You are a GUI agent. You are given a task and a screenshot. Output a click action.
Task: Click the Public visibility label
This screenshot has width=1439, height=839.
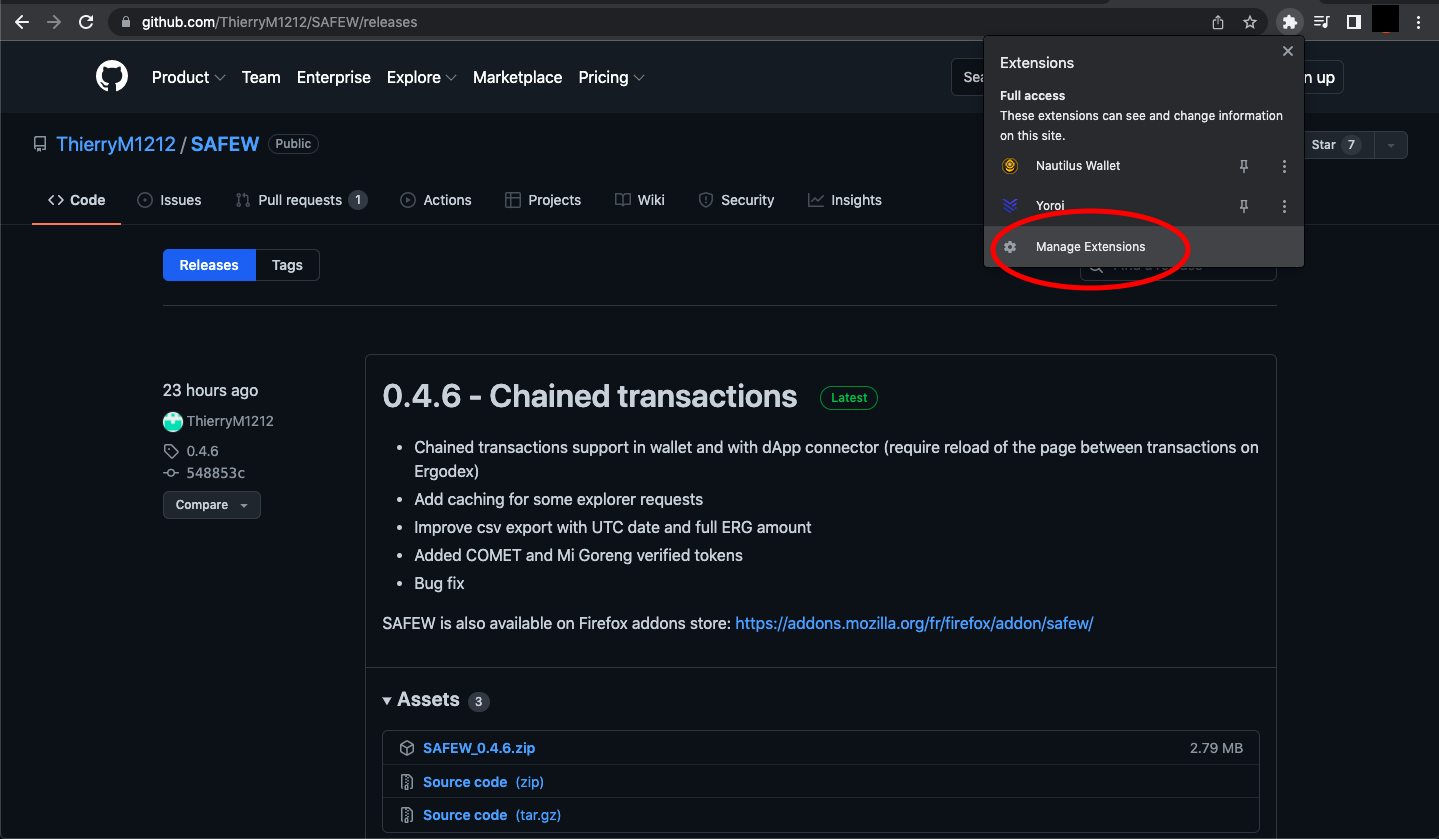[x=293, y=144]
